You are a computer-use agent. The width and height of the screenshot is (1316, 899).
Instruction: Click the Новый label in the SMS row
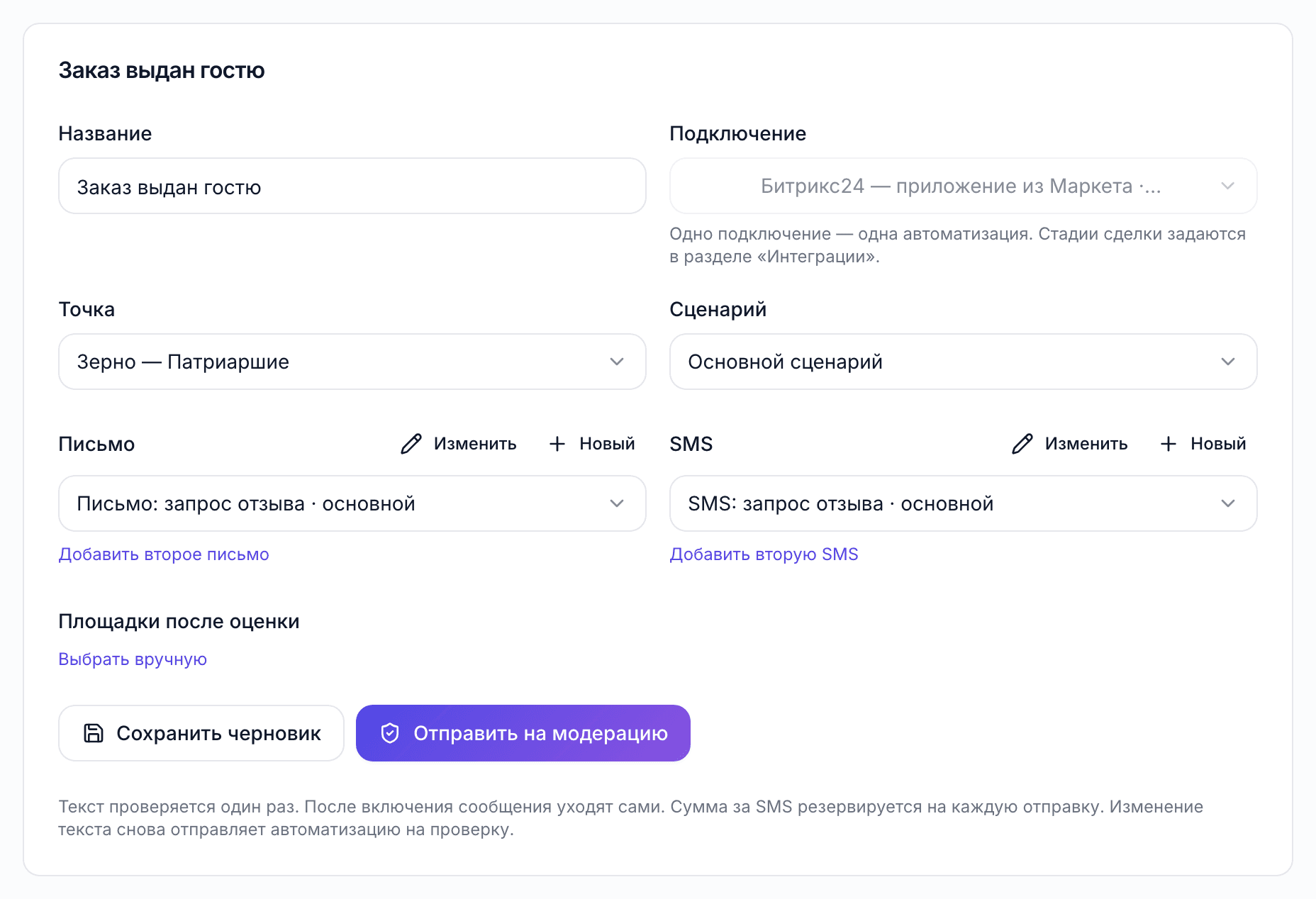1218,444
